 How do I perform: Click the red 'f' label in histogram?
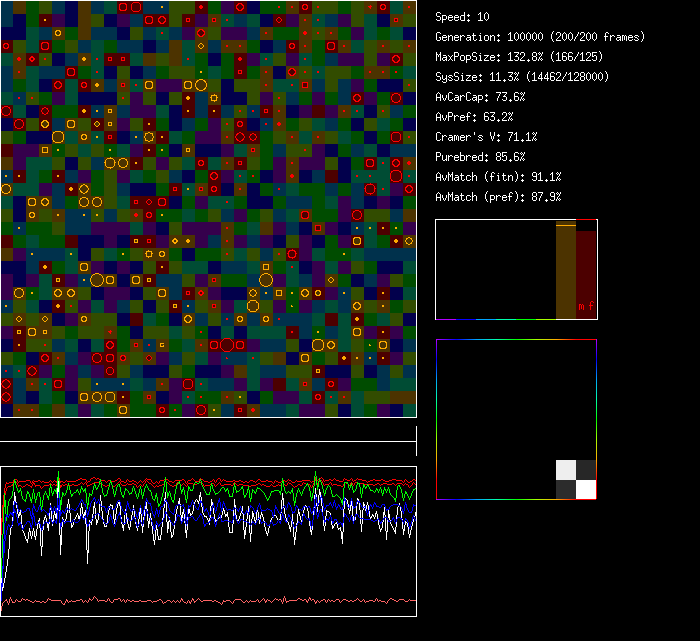tap(591, 306)
